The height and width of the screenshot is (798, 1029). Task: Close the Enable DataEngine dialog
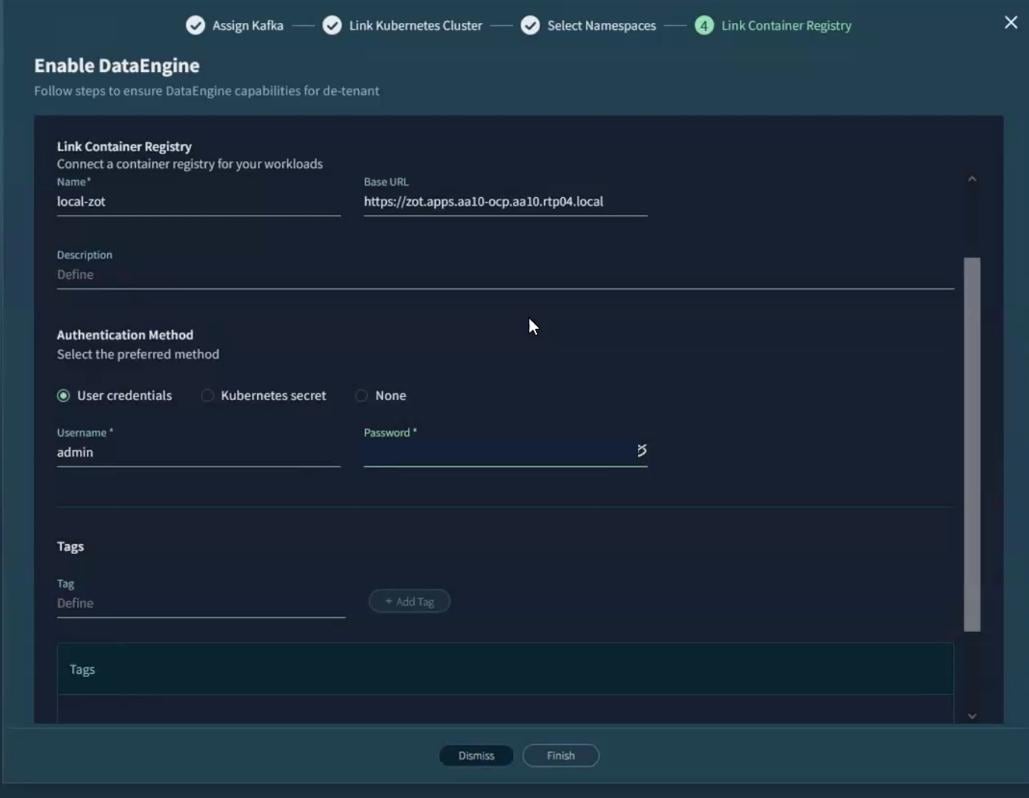click(x=1011, y=22)
